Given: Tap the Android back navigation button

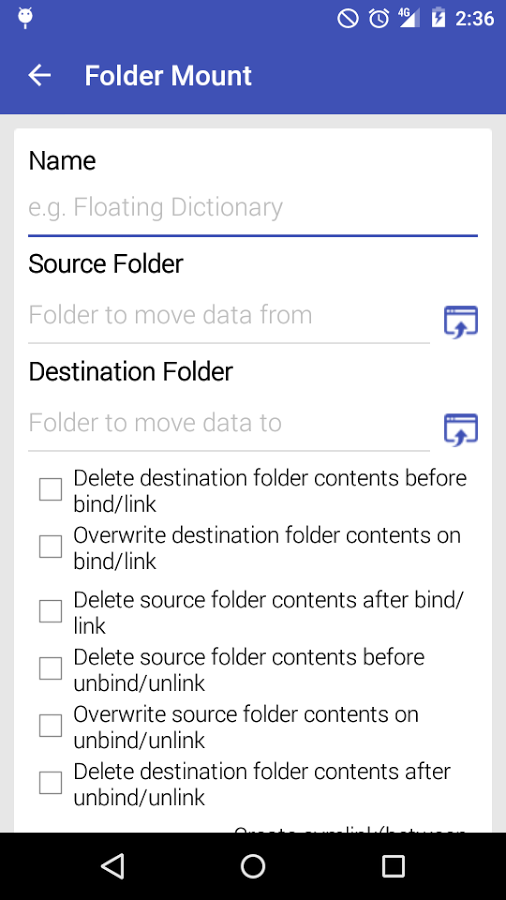Looking at the screenshot, I should click(112, 866).
